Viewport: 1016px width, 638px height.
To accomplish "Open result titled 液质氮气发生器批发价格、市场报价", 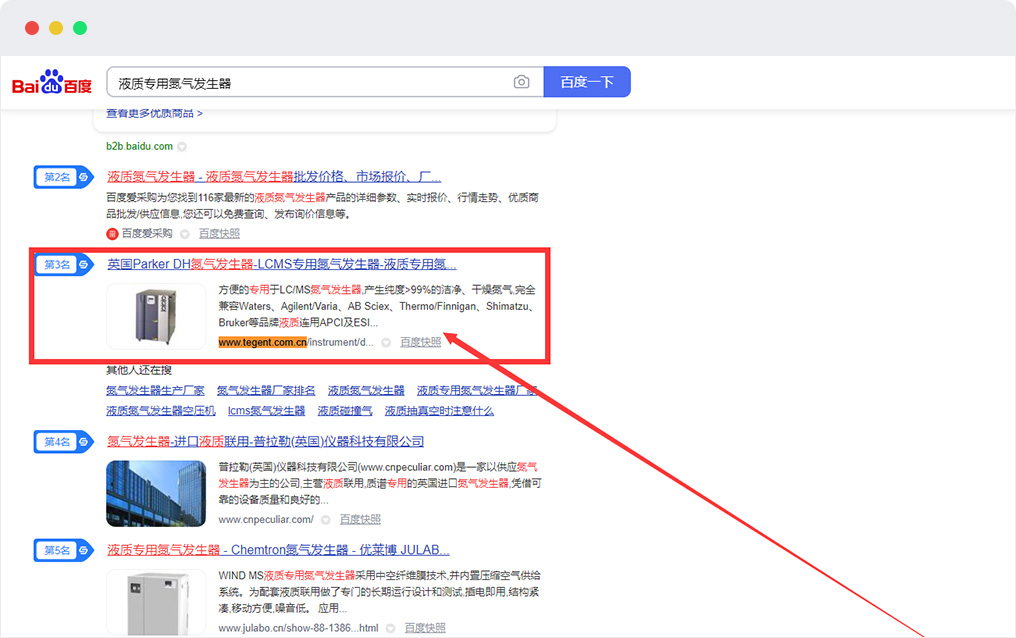I will click(x=274, y=177).
